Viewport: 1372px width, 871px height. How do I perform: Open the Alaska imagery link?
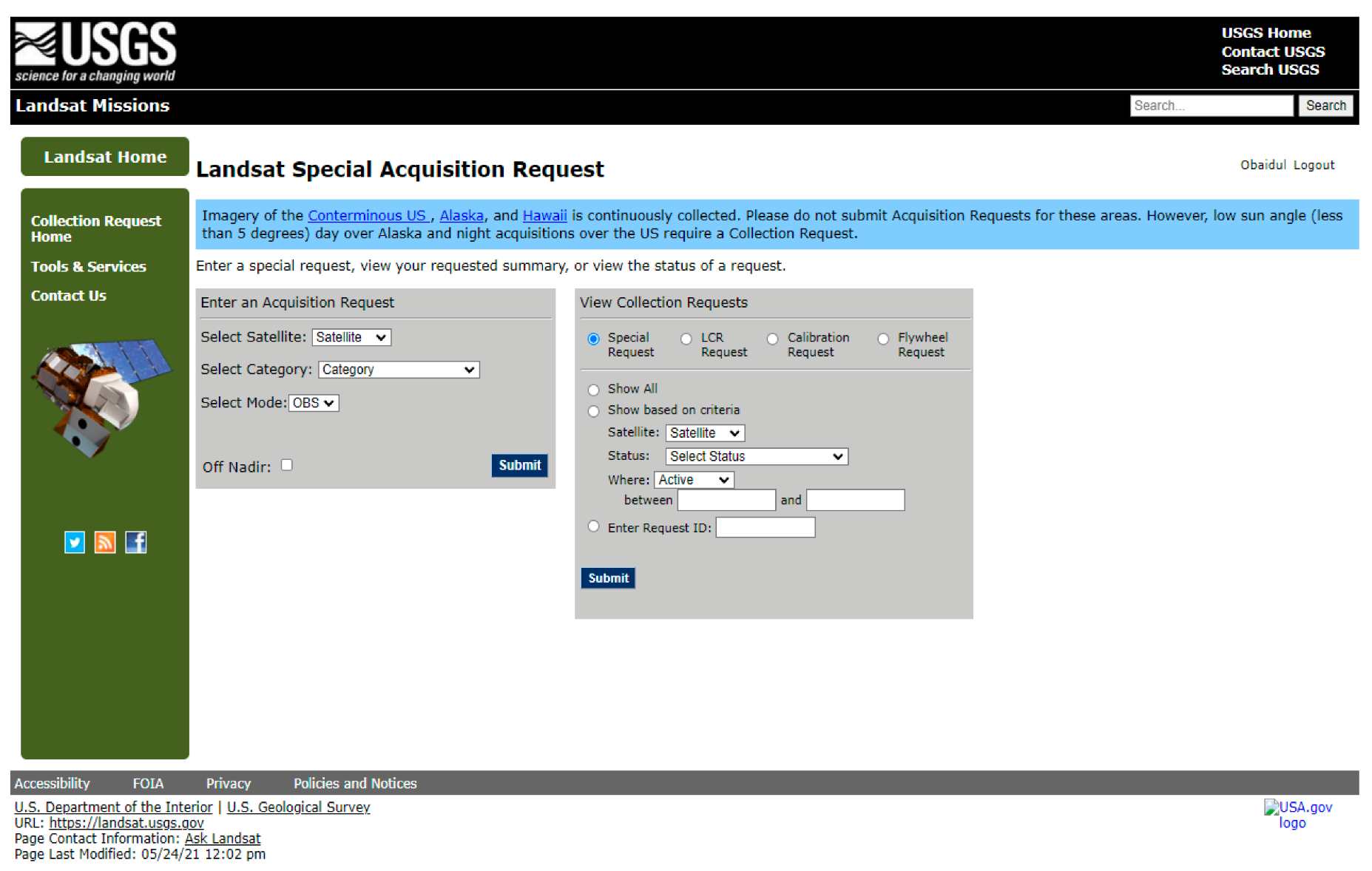(462, 215)
